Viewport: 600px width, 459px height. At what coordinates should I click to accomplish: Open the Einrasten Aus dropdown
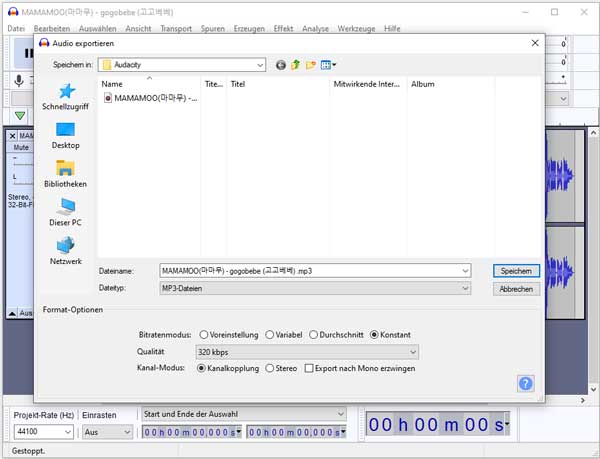tap(108, 432)
